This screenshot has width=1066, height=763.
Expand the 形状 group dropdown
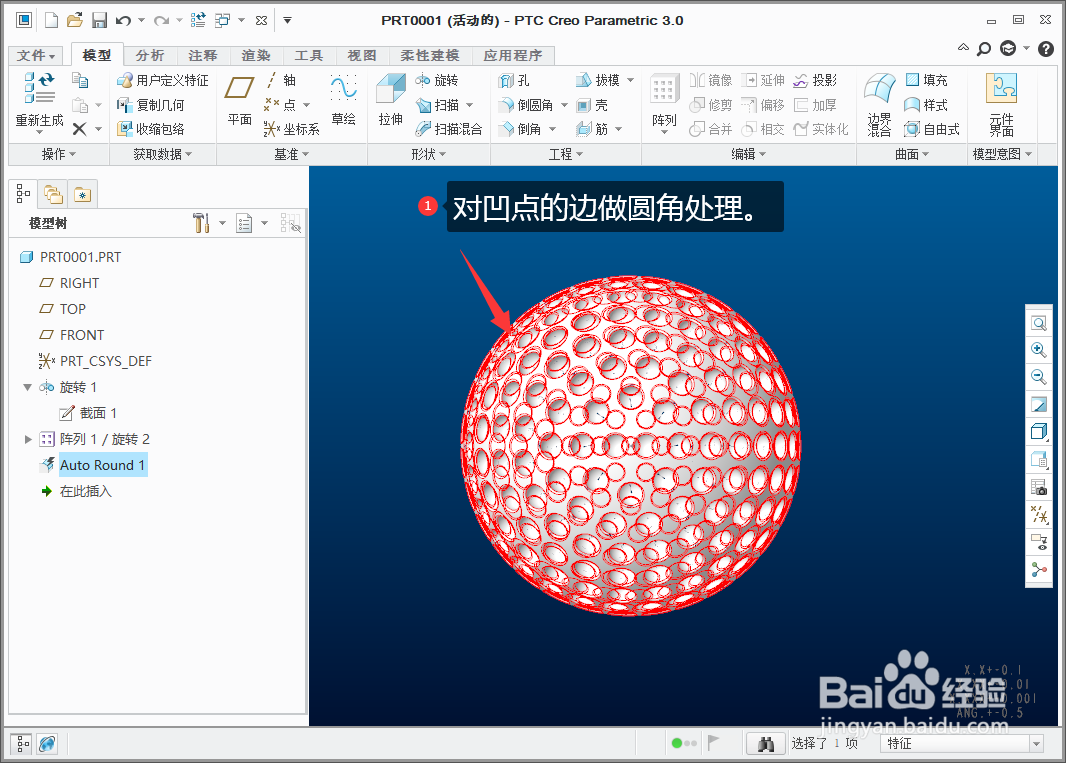(x=429, y=154)
